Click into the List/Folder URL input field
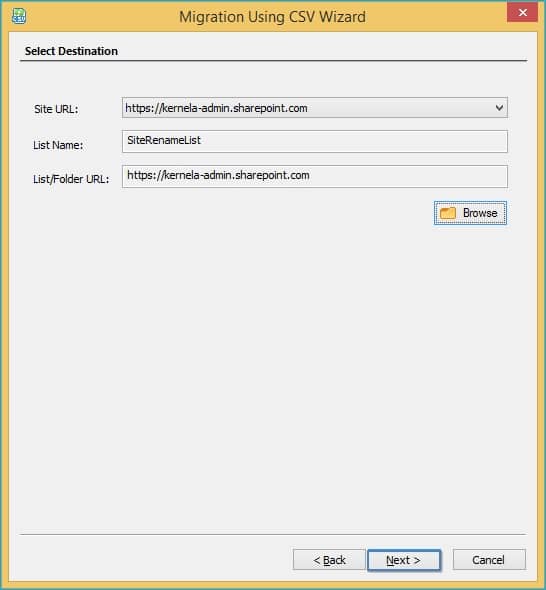Viewport: 546px width, 590px height. (315, 176)
